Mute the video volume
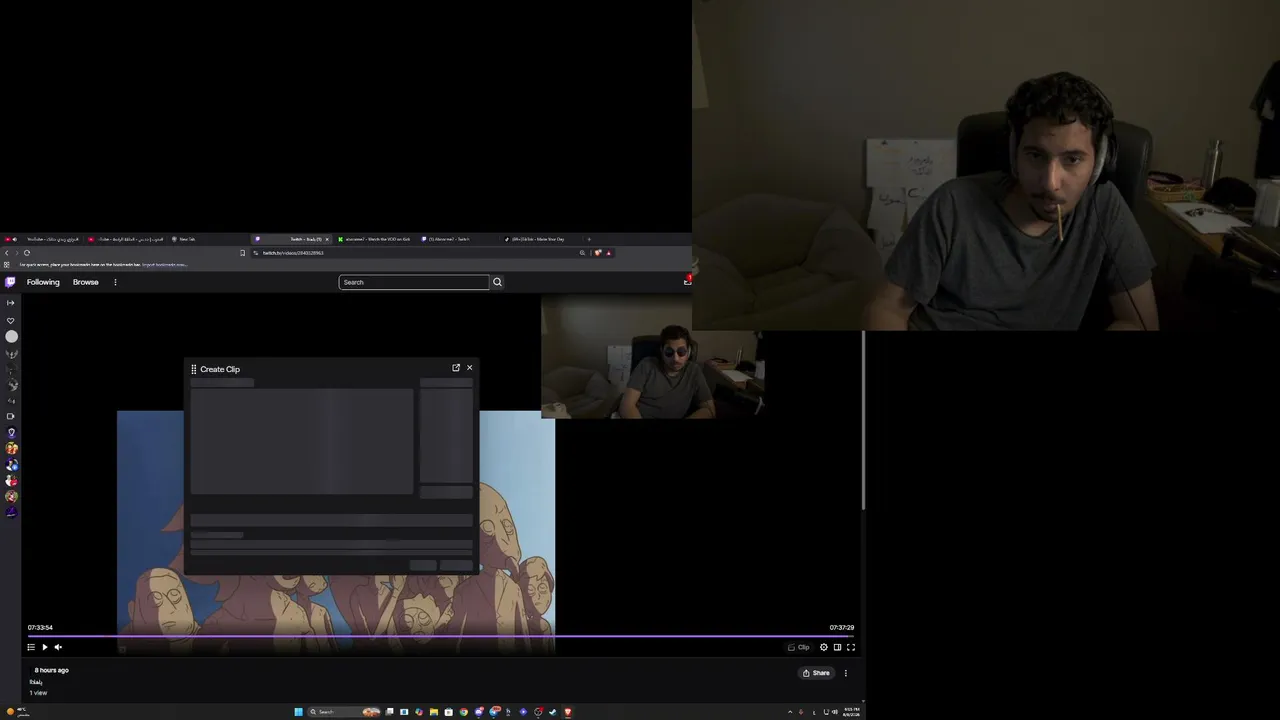1280x720 pixels. (x=58, y=647)
